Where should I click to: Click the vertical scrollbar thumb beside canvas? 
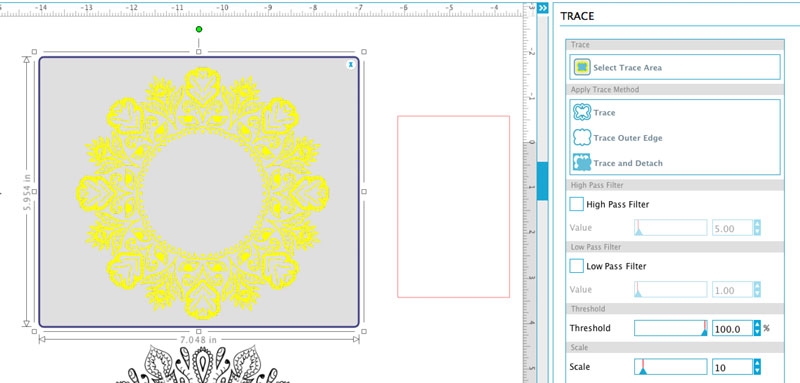click(x=542, y=181)
